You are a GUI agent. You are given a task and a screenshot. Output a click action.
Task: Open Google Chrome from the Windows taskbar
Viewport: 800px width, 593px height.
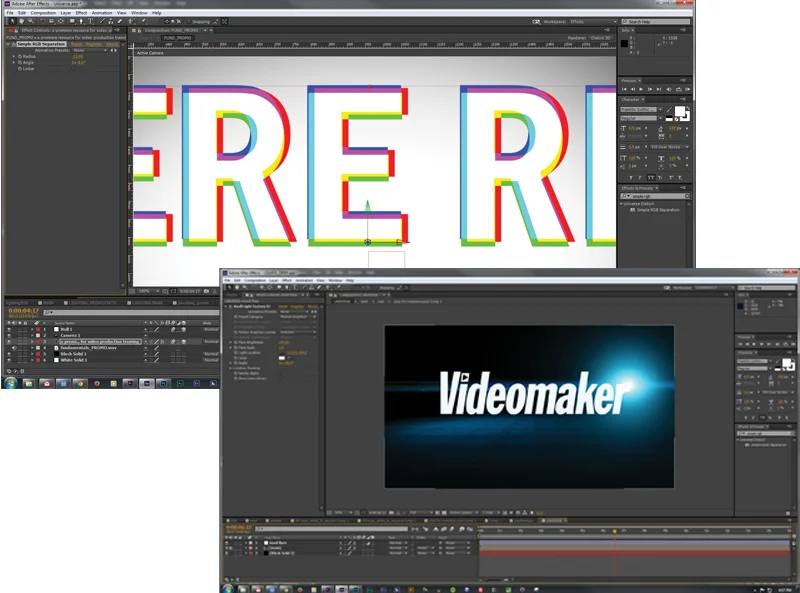79,382
